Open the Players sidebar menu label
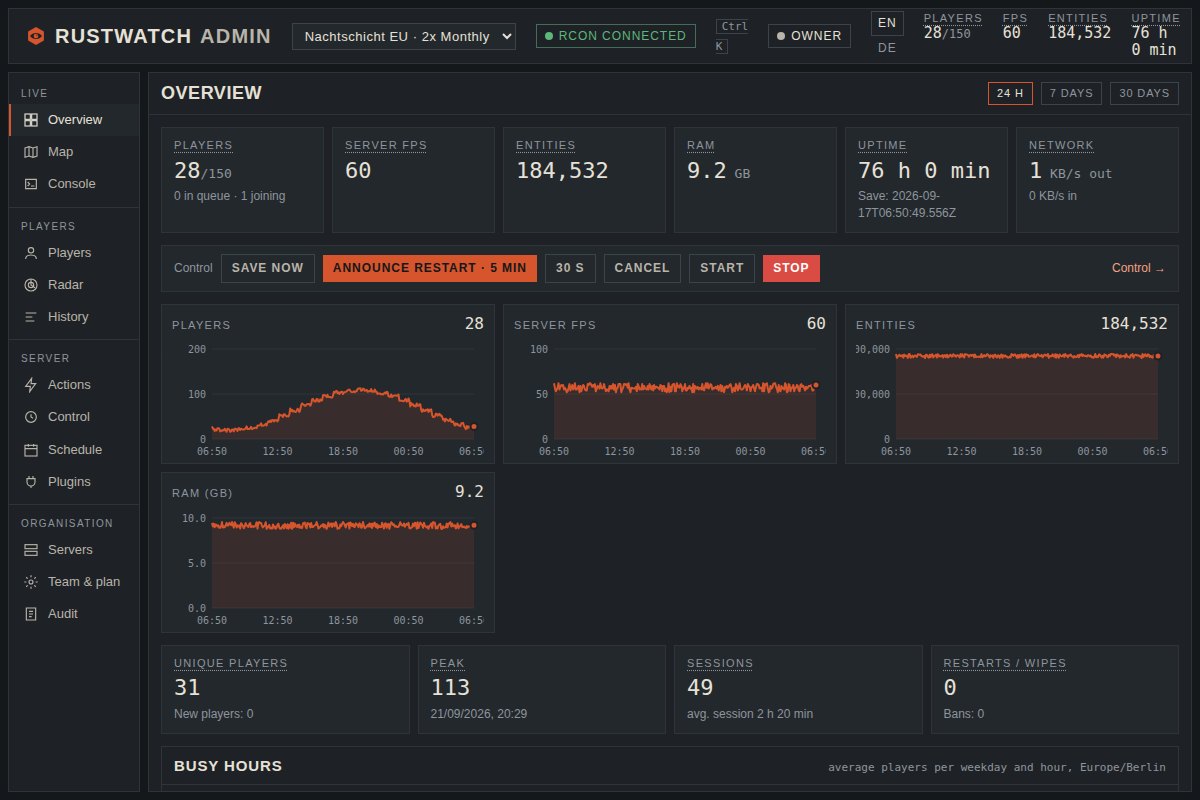Screen dimensions: 1200x800 [69, 253]
